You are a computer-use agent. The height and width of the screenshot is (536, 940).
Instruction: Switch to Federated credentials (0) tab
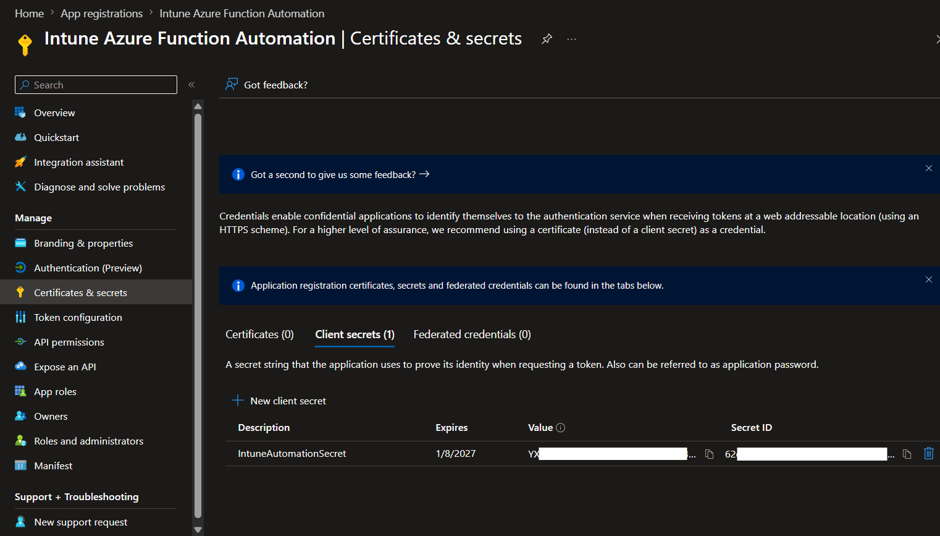[472, 335]
